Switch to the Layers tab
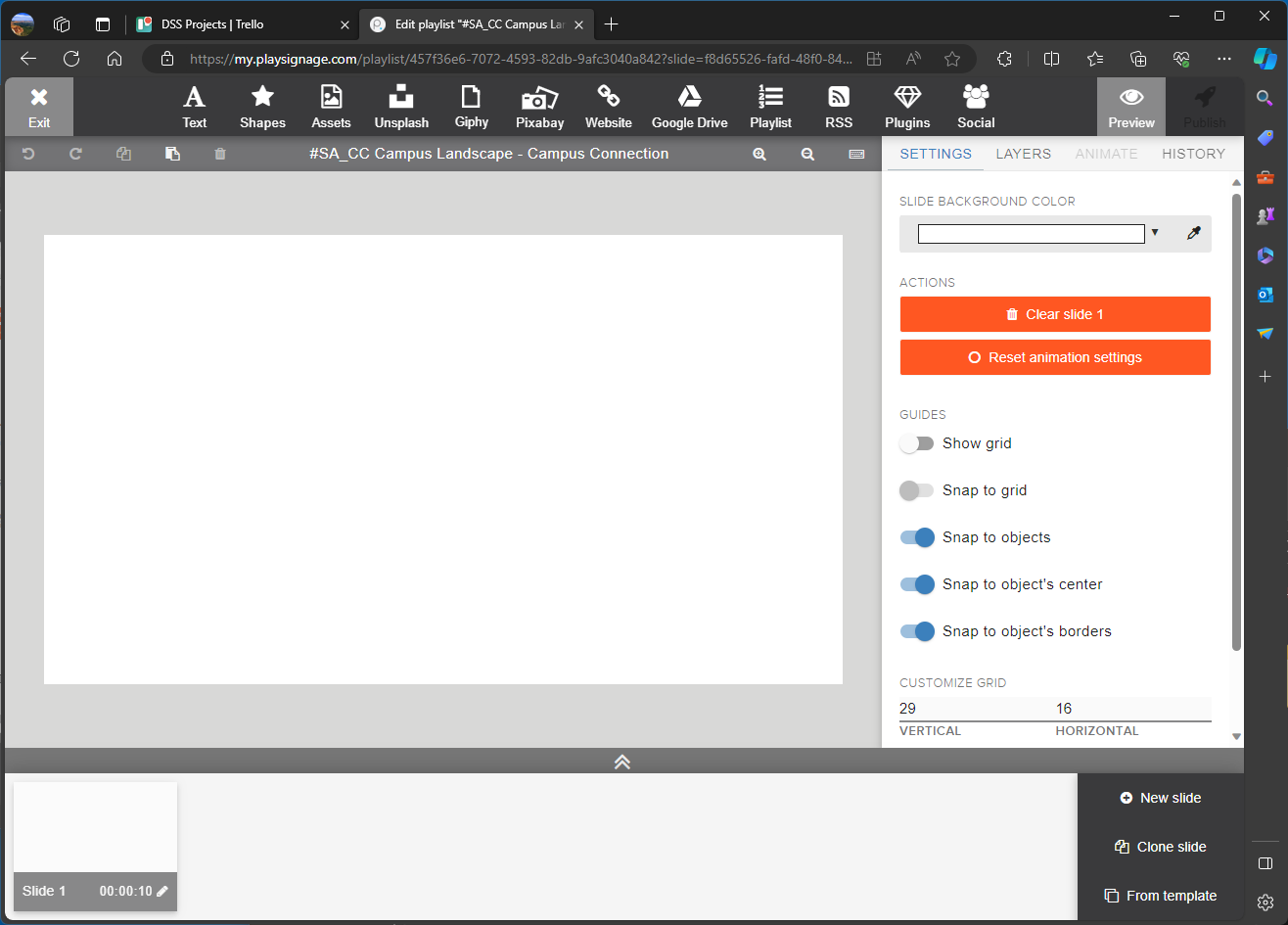The image size is (1288, 925). [x=1023, y=154]
